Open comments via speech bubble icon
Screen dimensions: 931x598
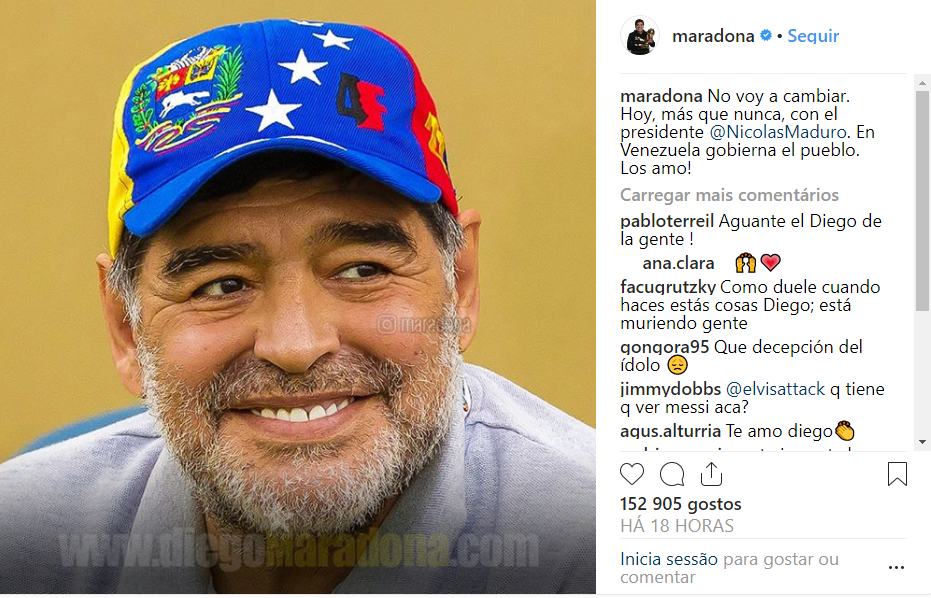(x=672, y=474)
